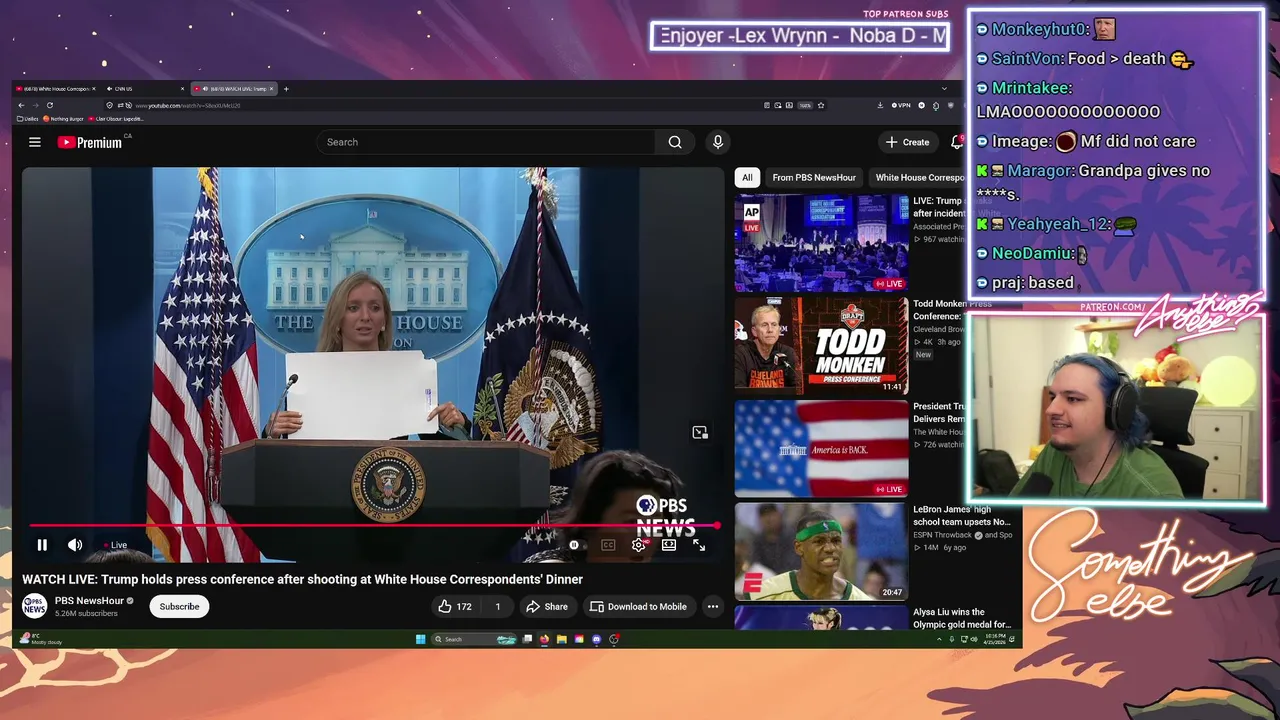The image size is (1280, 720).
Task: Jump to the Live indicator in the player
Action: point(116,545)
